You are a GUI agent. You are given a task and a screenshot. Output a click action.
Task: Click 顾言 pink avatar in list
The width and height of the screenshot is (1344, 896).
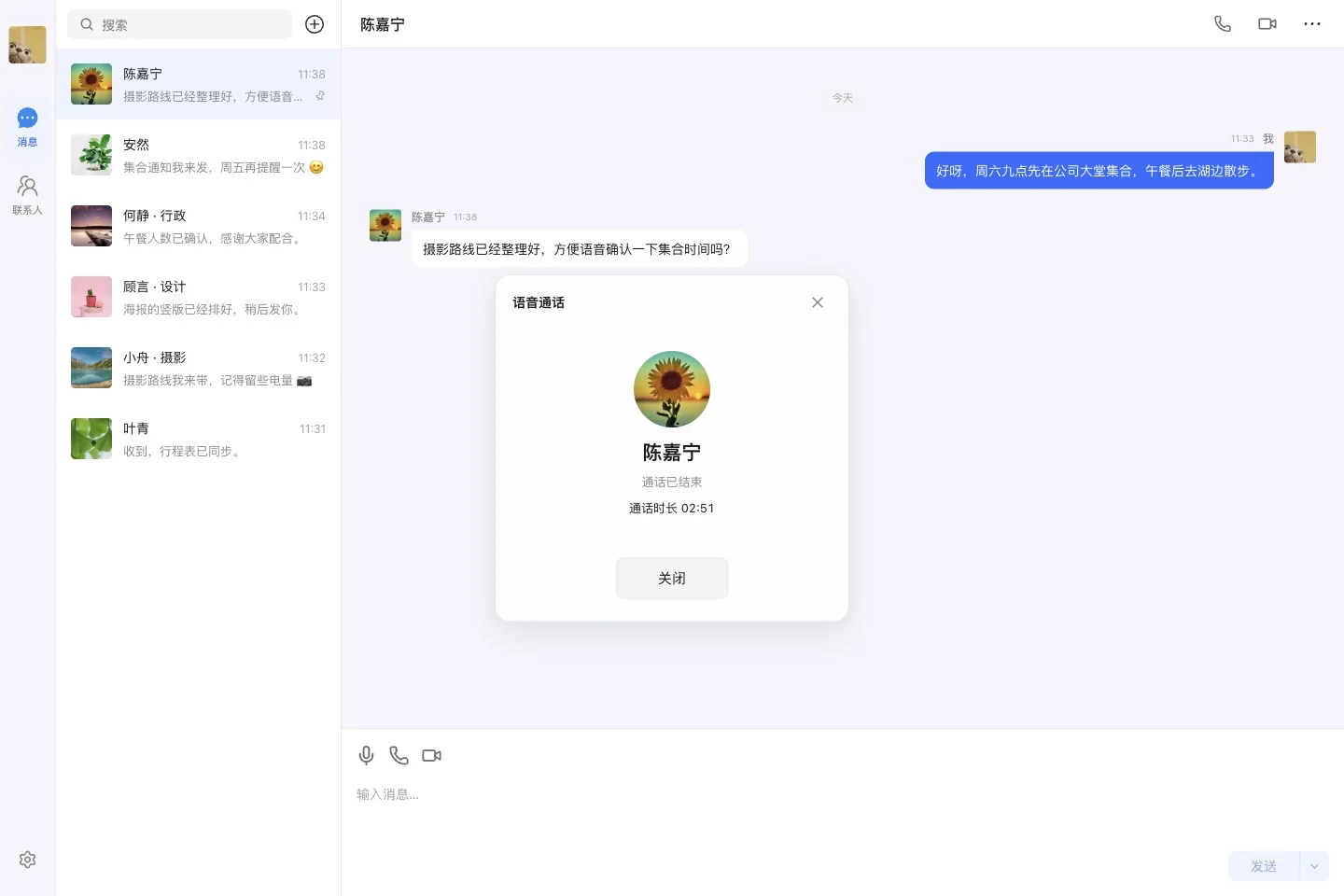[x=91, y=297]
